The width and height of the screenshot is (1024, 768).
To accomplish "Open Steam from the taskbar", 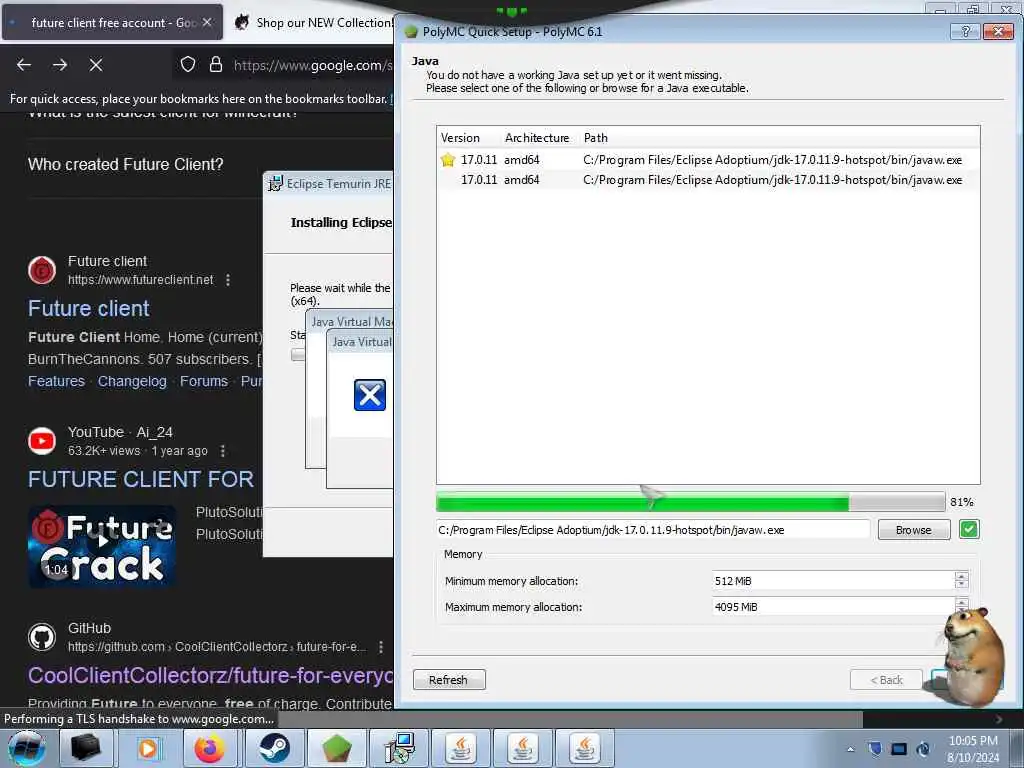I will tap(274, 748).
